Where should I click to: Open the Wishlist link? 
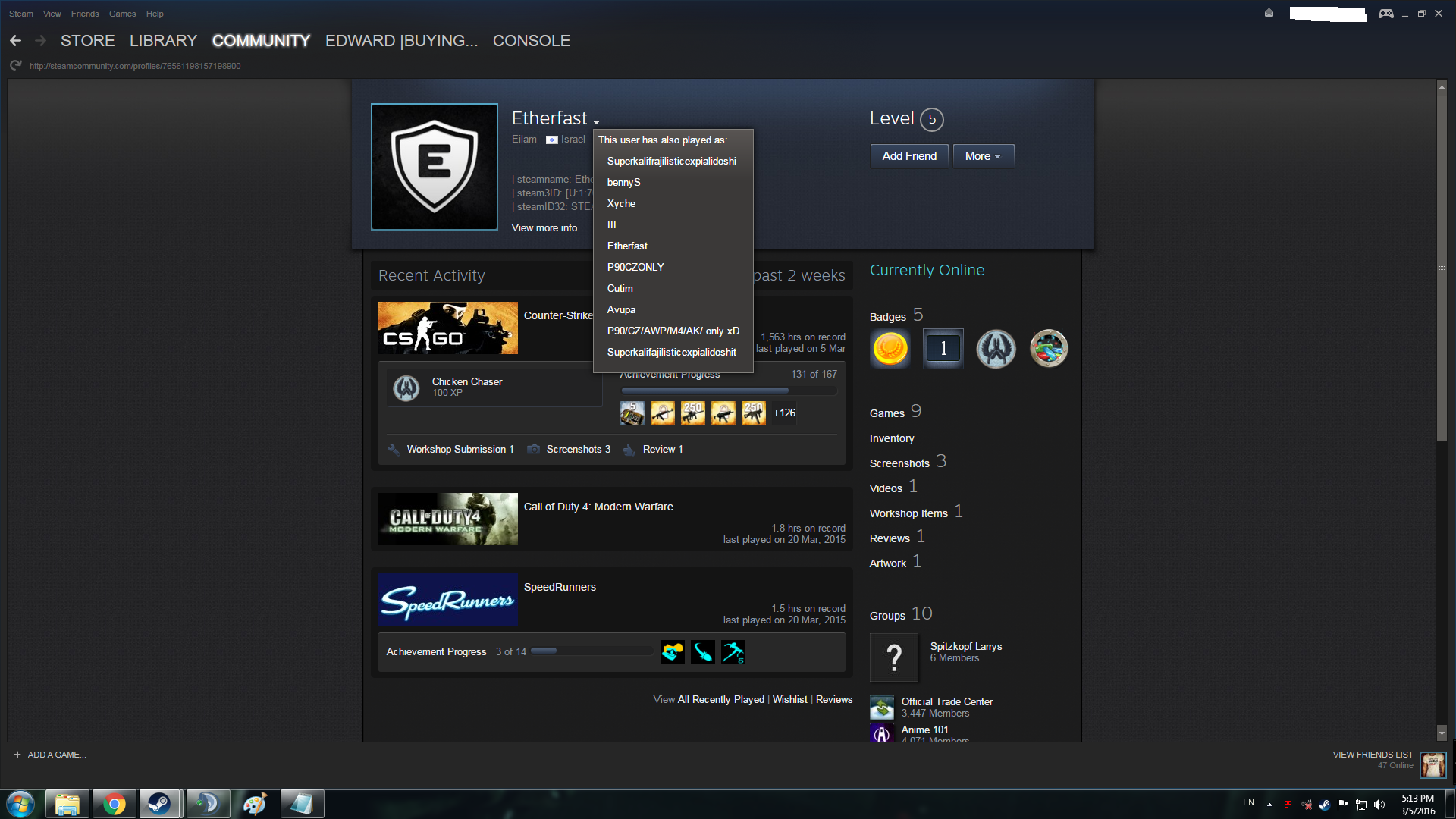coord(789,699)
